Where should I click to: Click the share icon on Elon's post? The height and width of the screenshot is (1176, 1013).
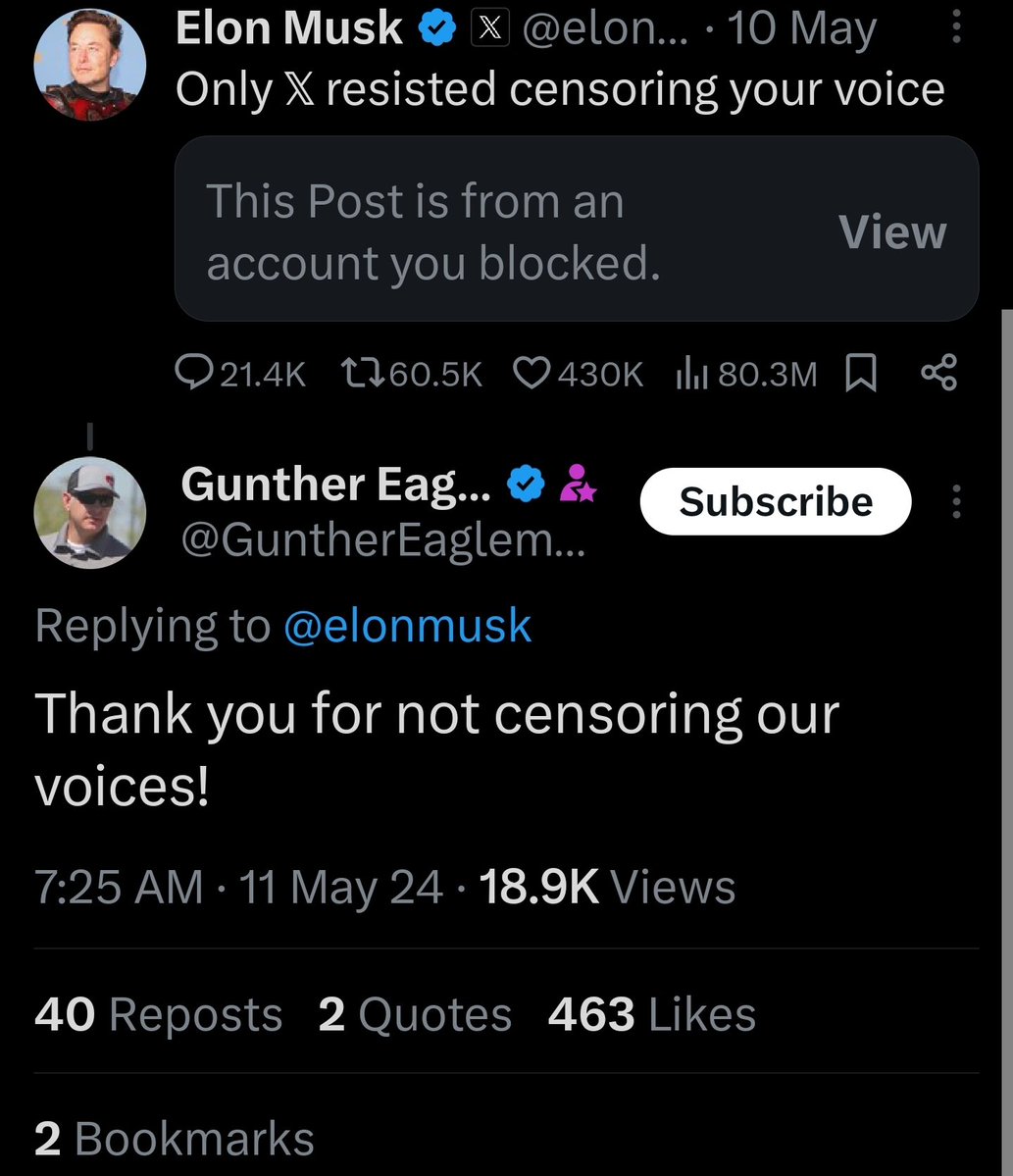(938, 374)
